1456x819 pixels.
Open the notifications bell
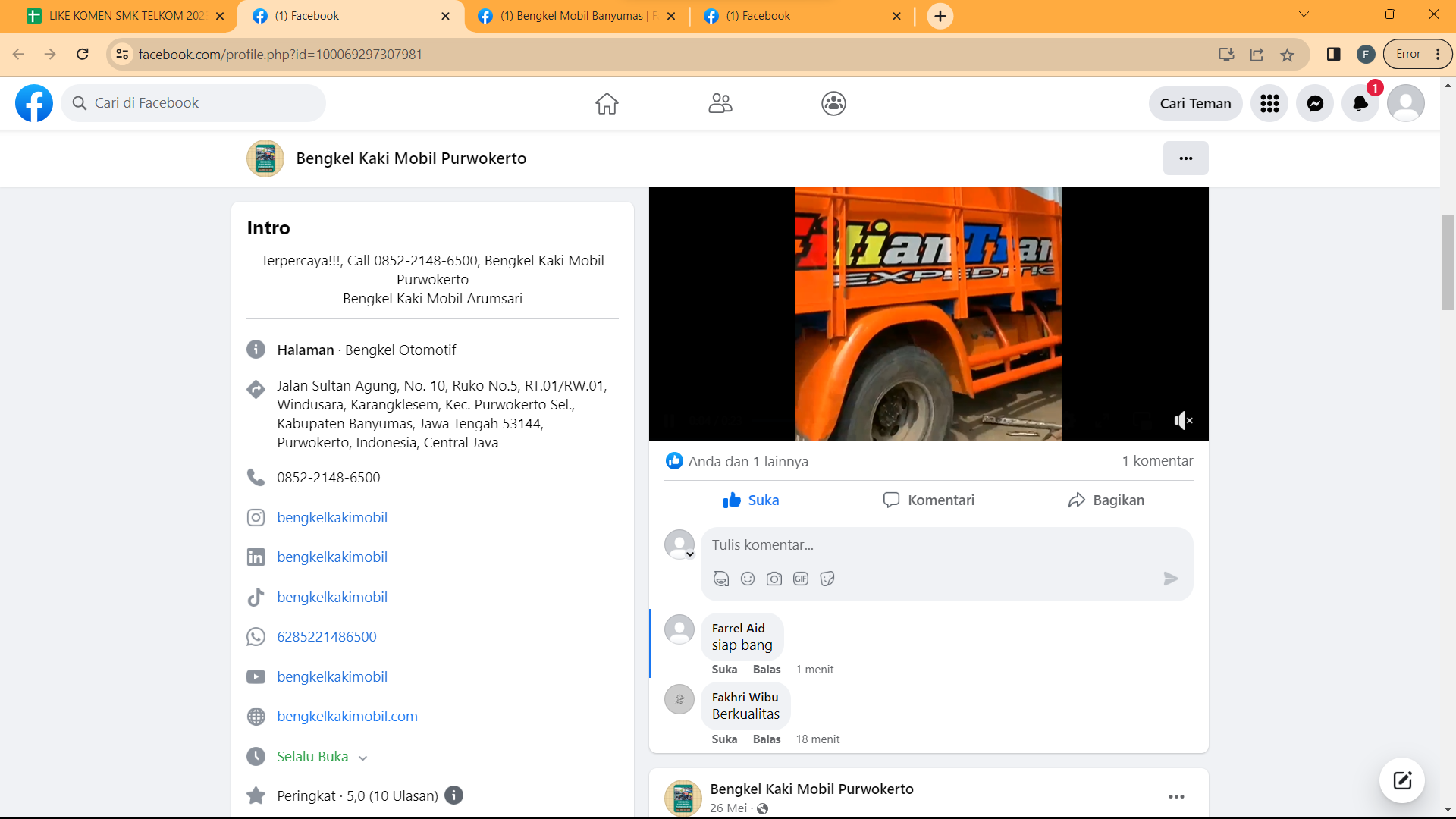[1360, 104]
